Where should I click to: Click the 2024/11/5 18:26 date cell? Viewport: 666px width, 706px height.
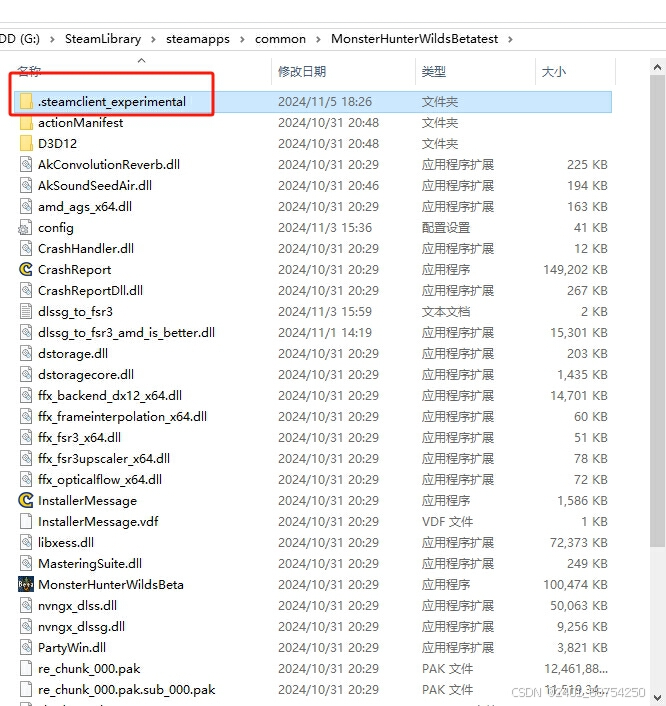[325, 102]
